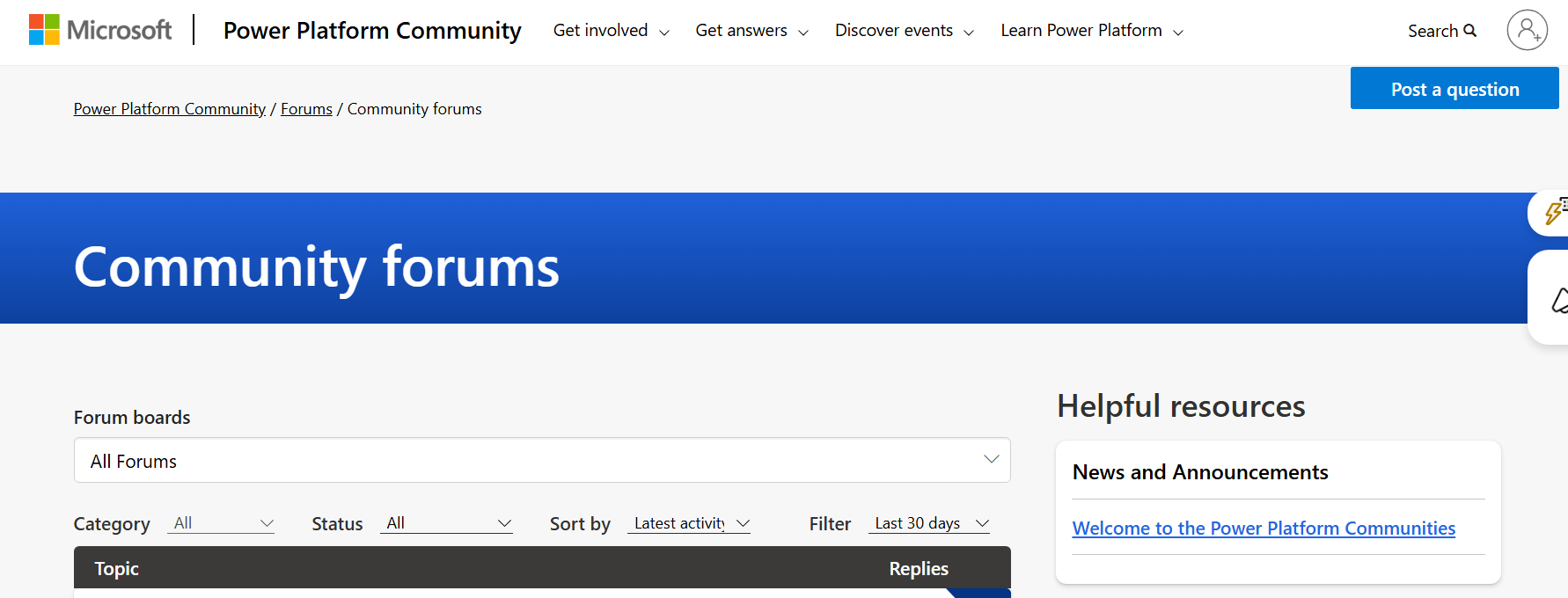Open Welcome to the Power Platform Communities link
The image size is (1568, 598).
1264,529
